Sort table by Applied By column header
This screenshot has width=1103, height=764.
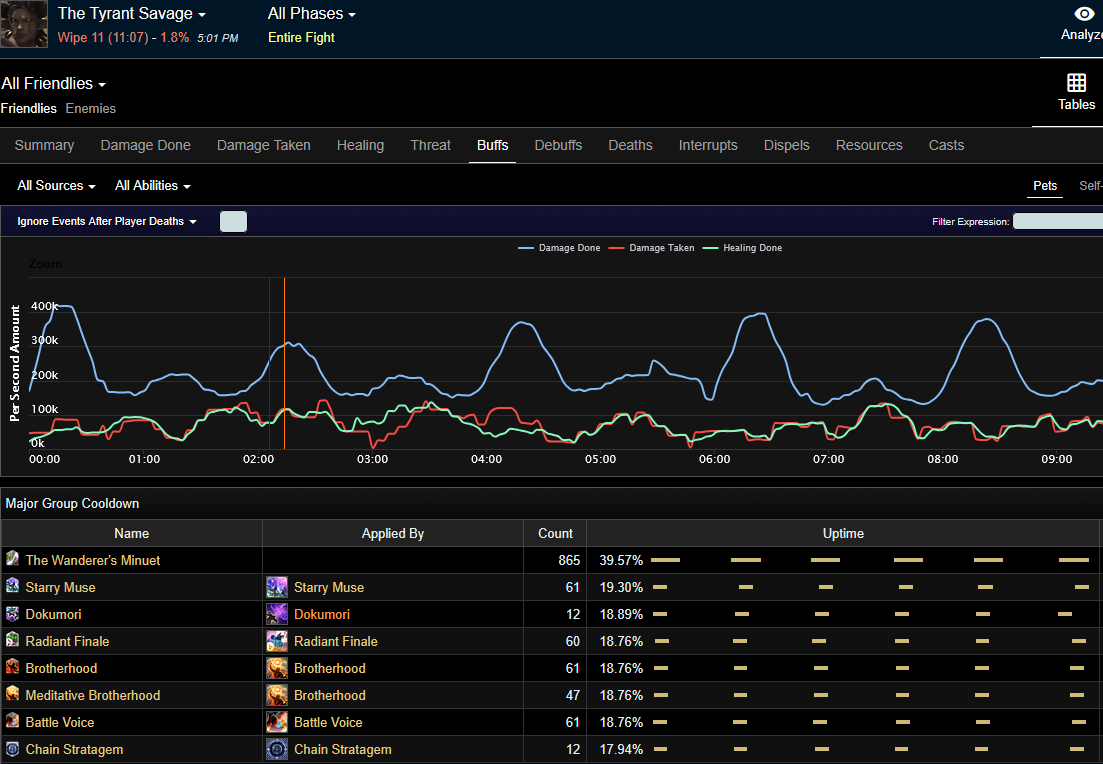(x=393, y=533)
